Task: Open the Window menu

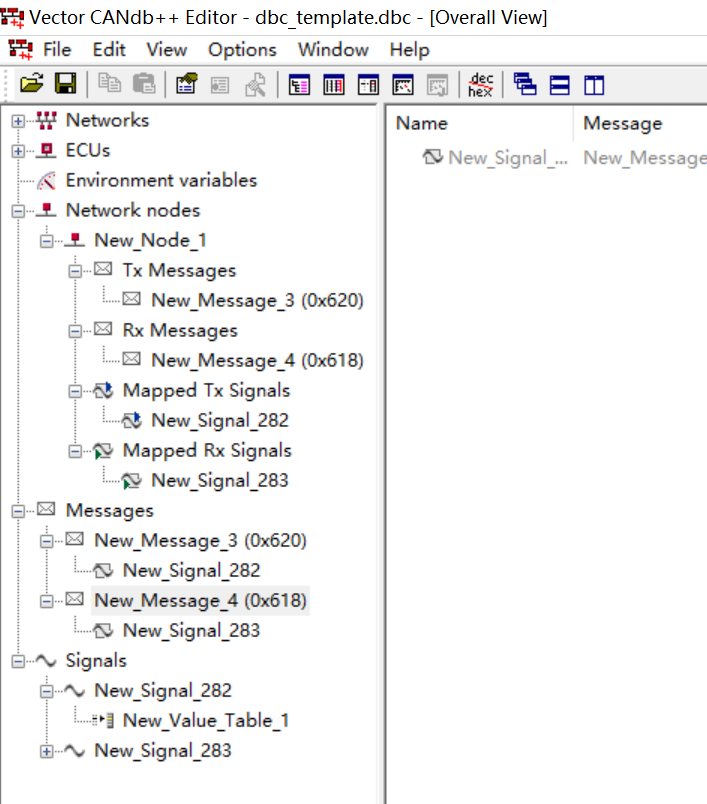Action: pyautogui.click(x=333, y=50)
